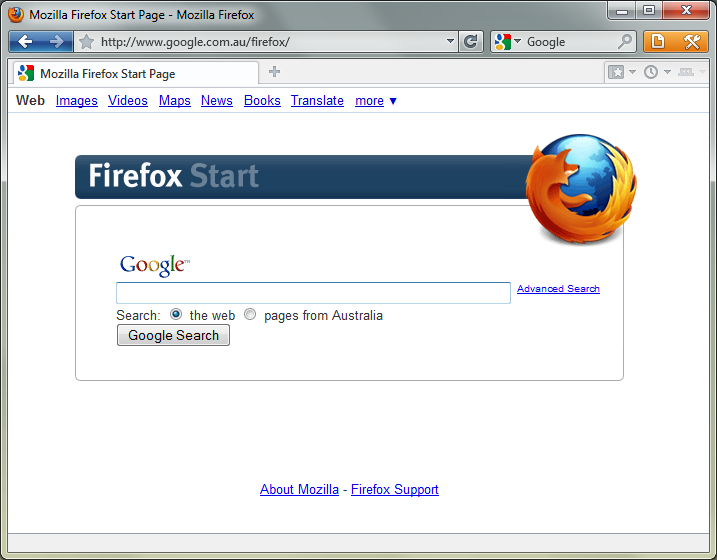Expand the 'more' dropdown triangle

pyautogui.click(x=393, y=101)
